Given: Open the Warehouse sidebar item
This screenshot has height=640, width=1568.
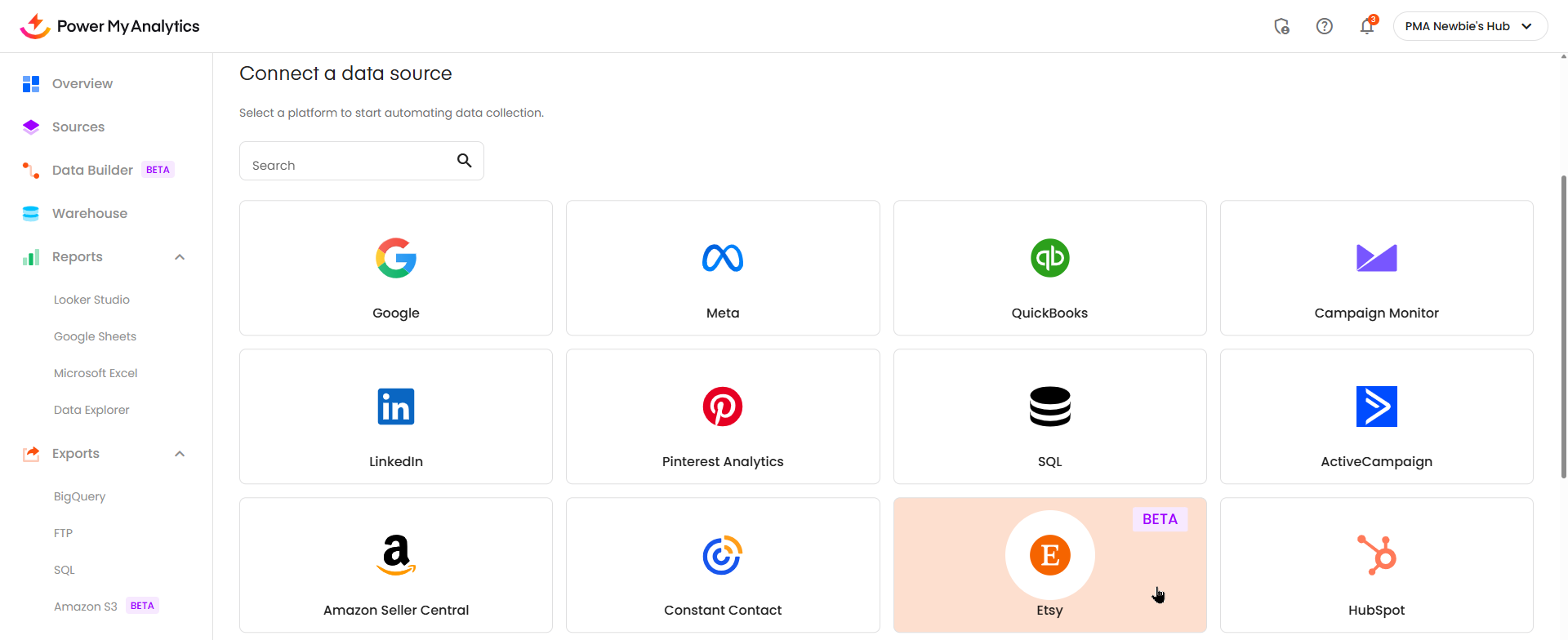Looking at the screenshot, I should (x=89, y=213).
